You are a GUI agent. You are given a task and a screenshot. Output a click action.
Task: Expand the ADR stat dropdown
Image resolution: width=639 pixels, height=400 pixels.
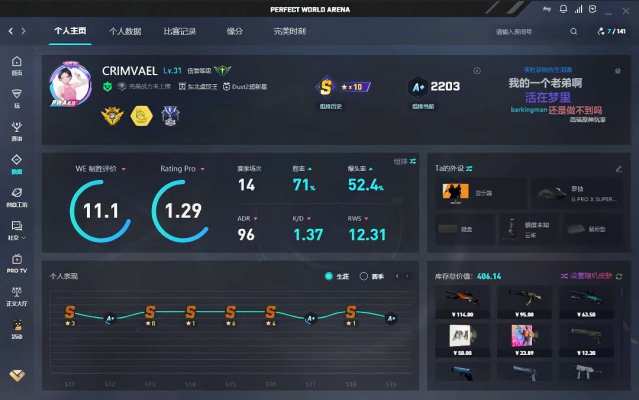coord(256,219)
